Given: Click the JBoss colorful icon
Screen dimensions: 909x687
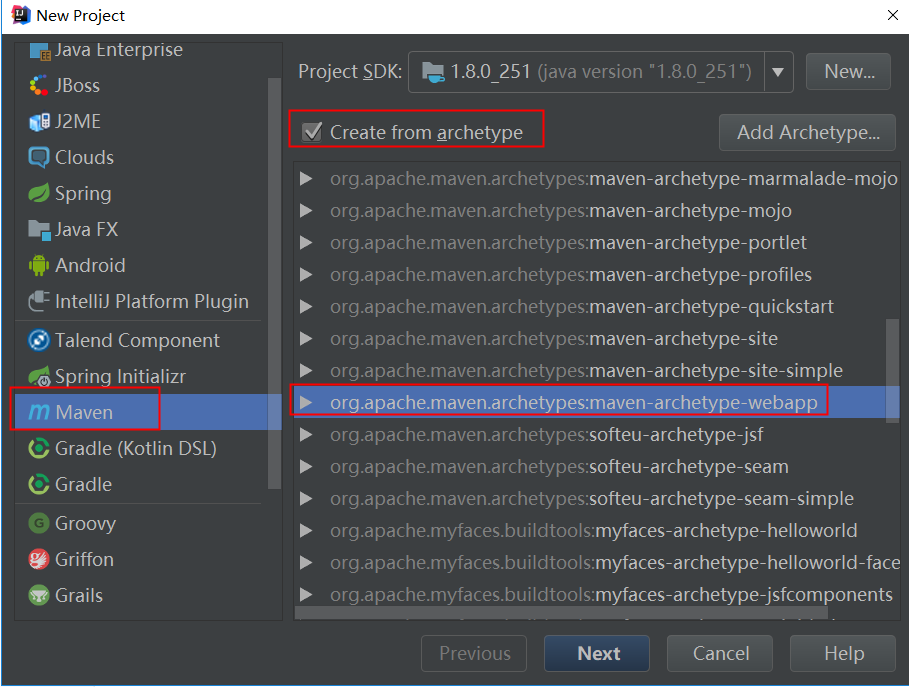Looking at the screenshot, I should [x=39, y=85].
